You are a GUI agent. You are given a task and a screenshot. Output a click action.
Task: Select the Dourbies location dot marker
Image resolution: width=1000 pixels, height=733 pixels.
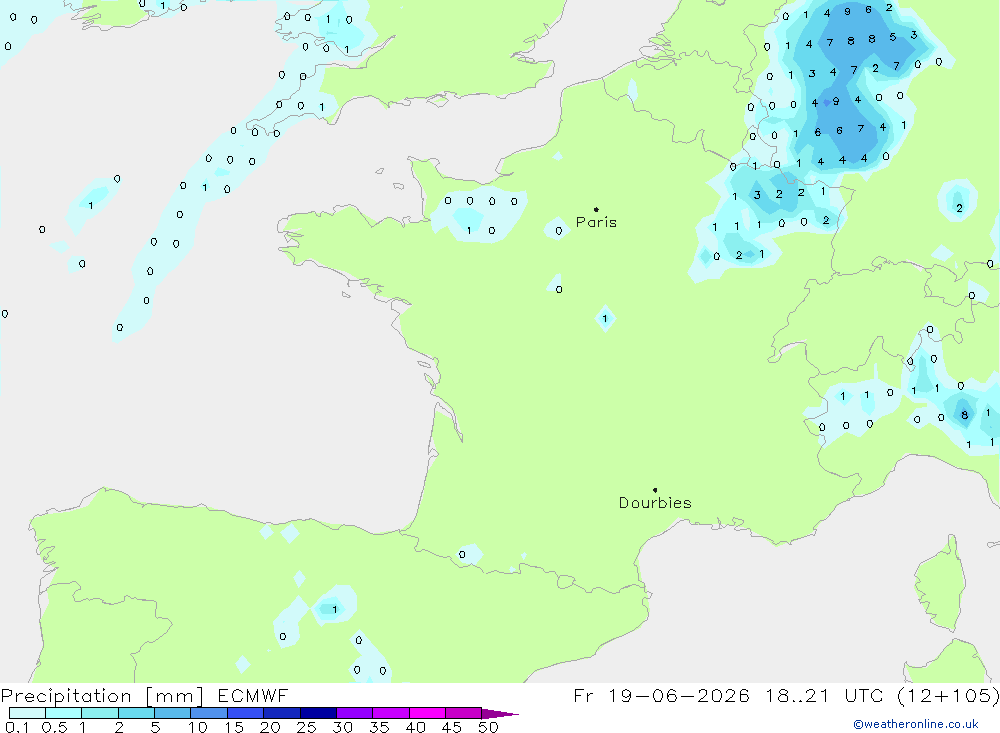(655, 490)
